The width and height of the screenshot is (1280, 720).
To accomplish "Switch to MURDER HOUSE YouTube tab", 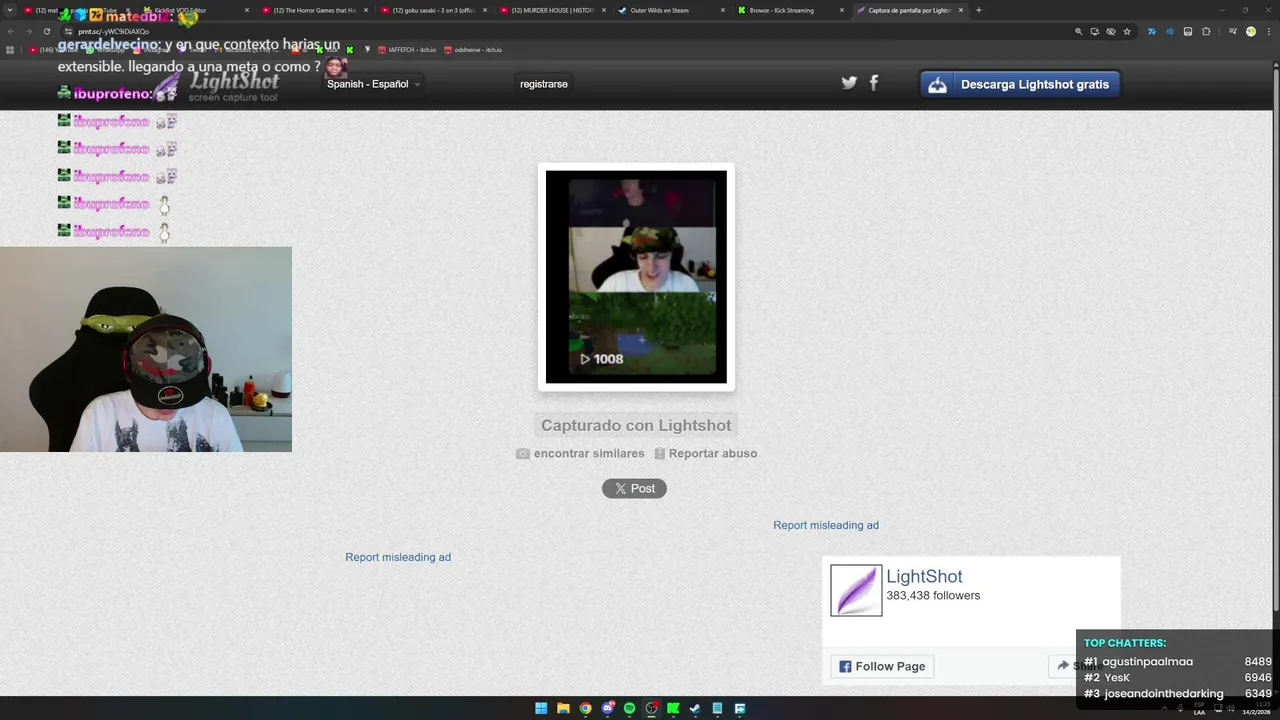I will tap(553, 10).
